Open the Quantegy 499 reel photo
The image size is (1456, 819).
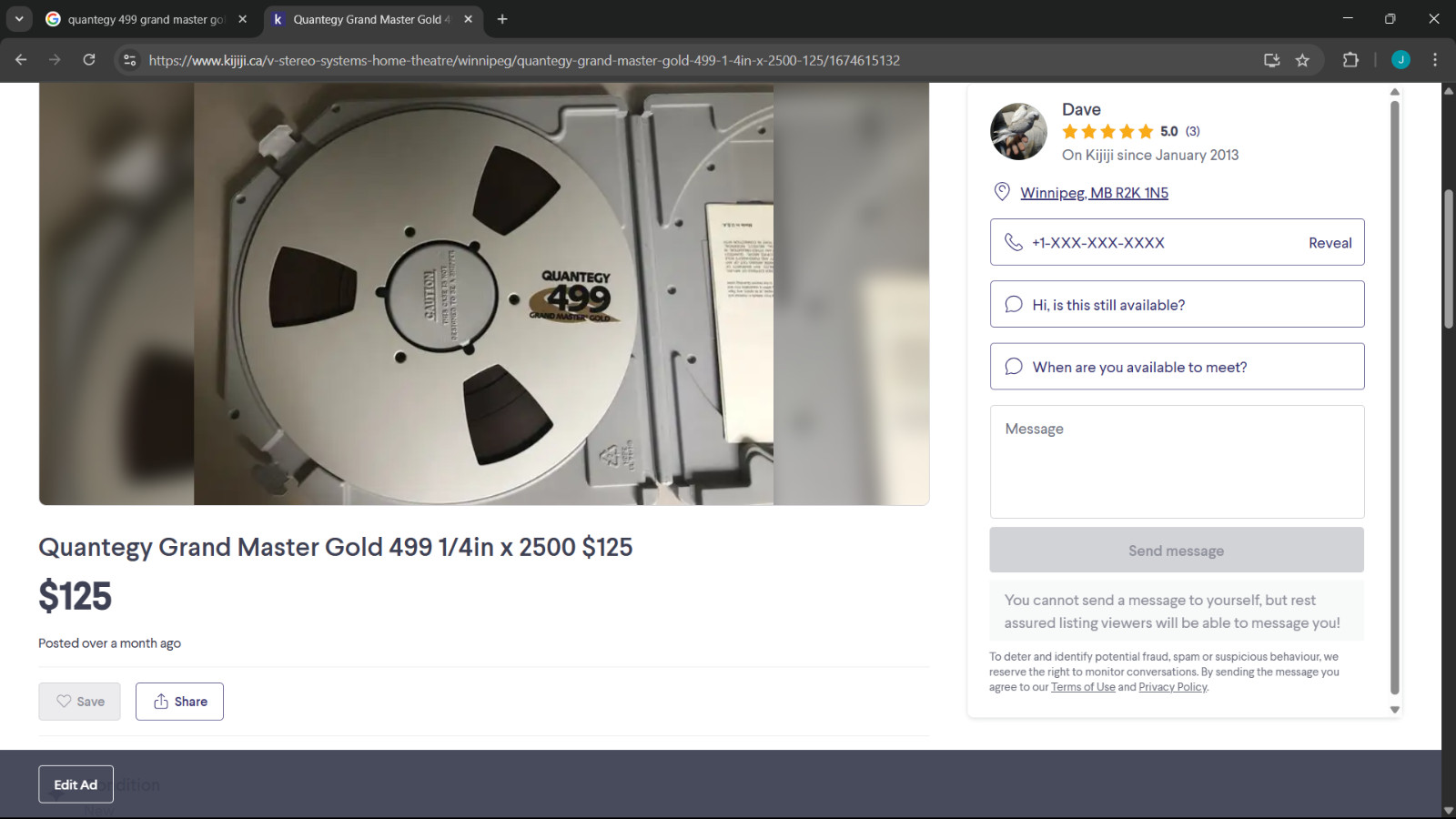coord(483,294)
